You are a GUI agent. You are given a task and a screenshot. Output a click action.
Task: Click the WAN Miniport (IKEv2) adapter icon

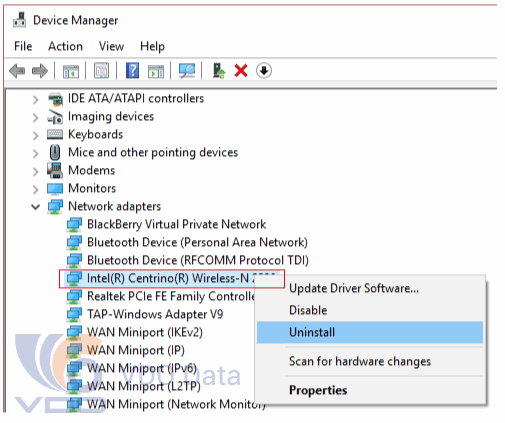[74, 333]
